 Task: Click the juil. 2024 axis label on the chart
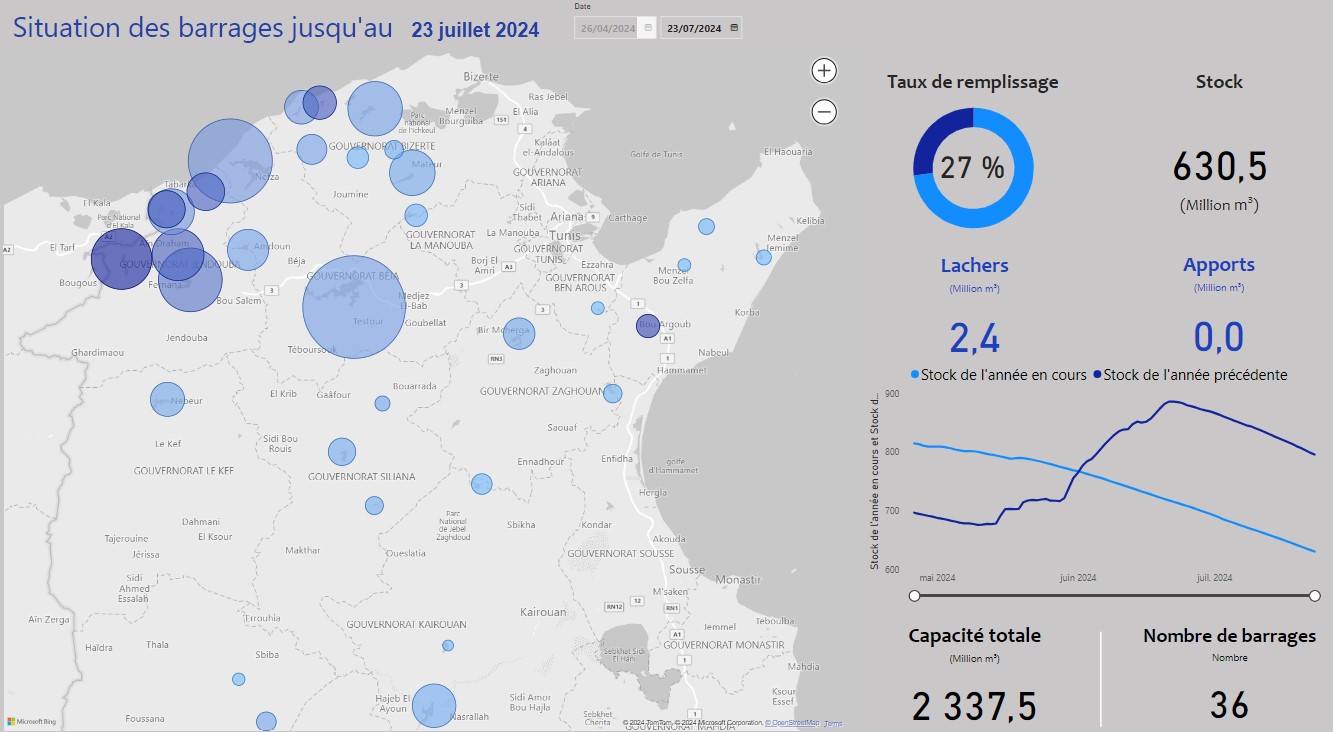click(1214, 577)
